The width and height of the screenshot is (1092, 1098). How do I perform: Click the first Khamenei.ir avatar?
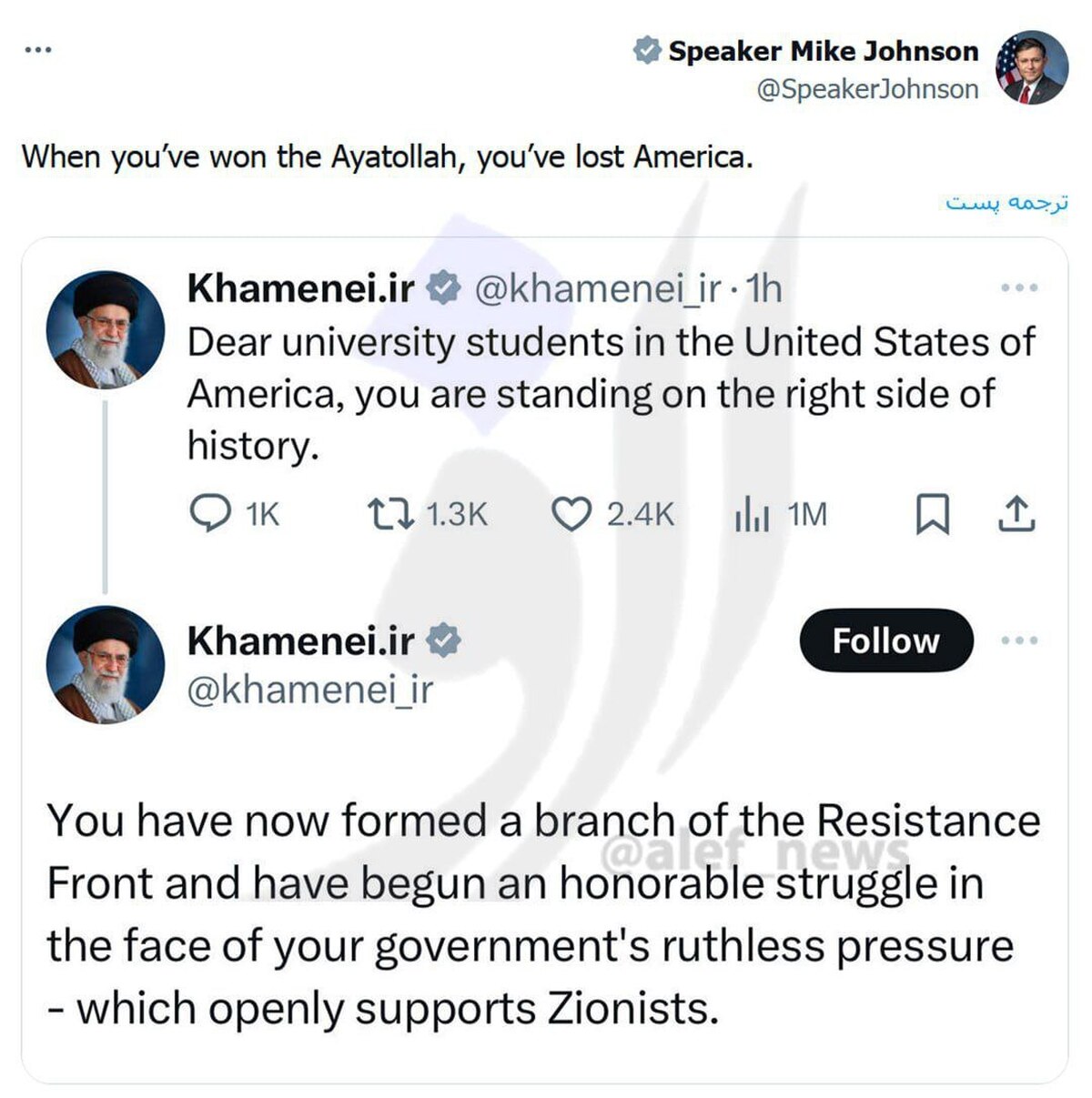tap(106, 329)
